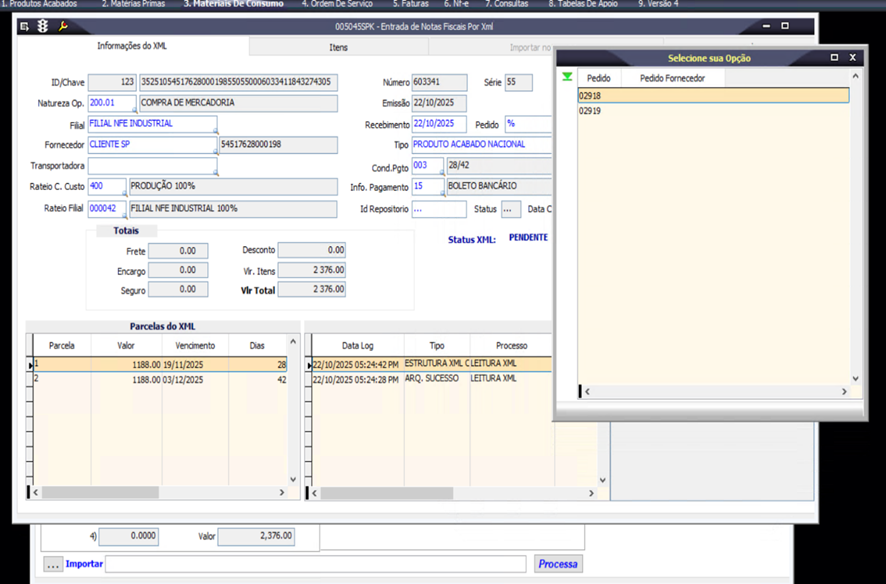Open 7. Consultas menu

click(507, 4)
